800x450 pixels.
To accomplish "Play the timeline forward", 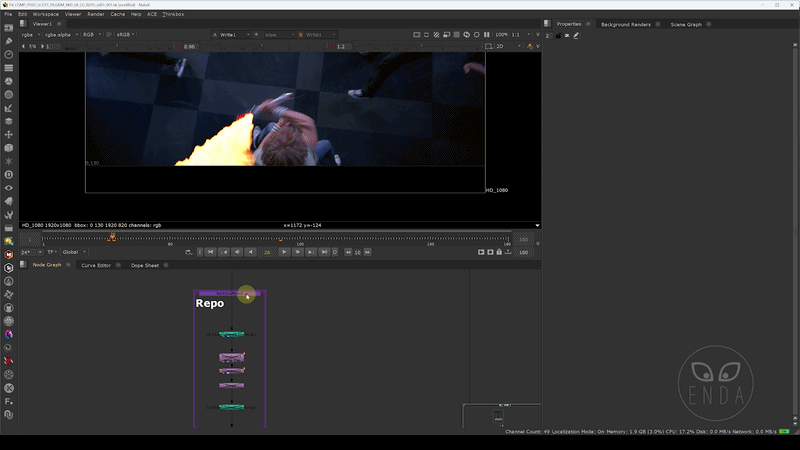I will coord(284,252).
